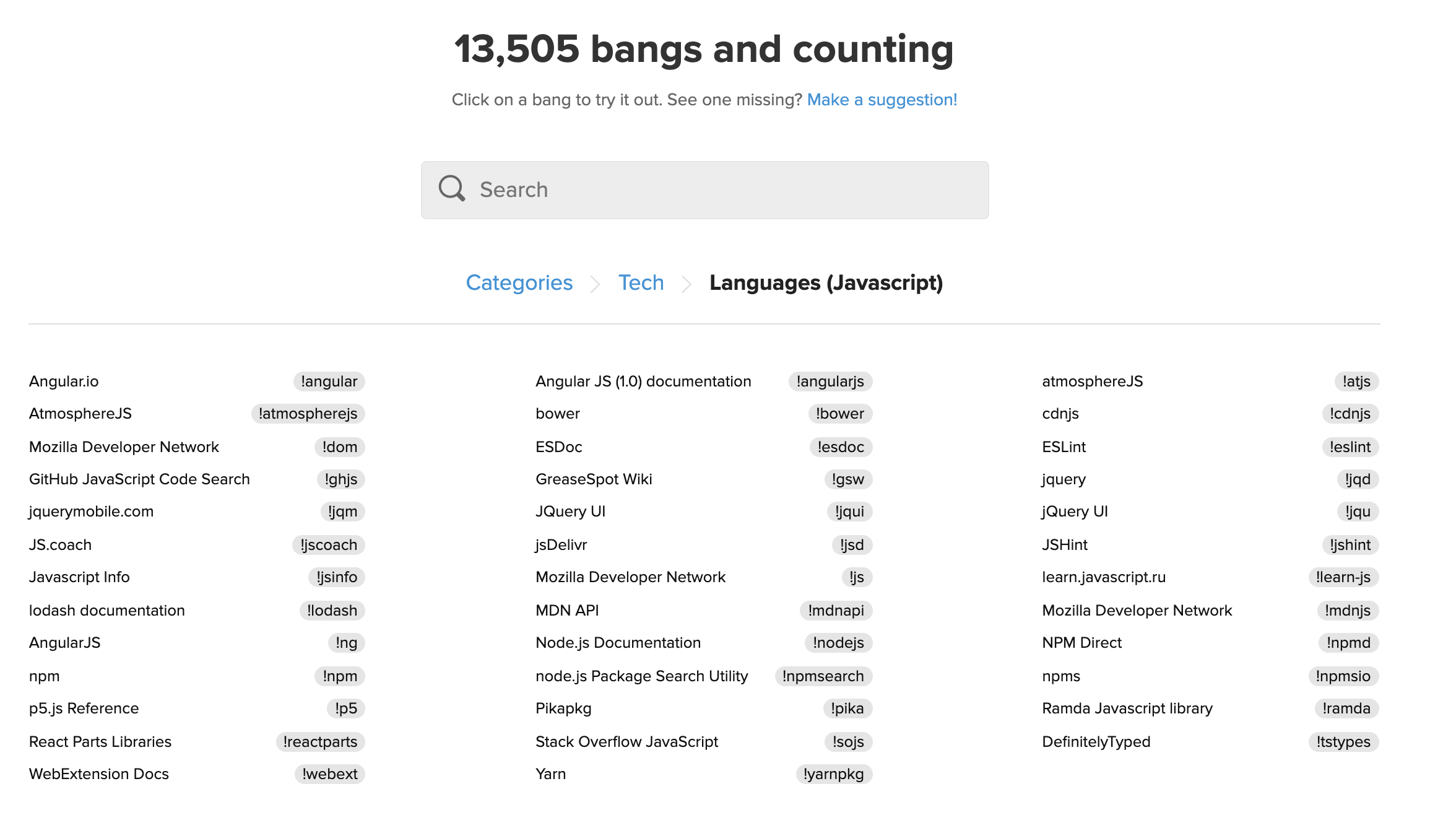1456x815 pixels.
Task: Click lodash documentation entry text
Action: [x=107, y=611]
